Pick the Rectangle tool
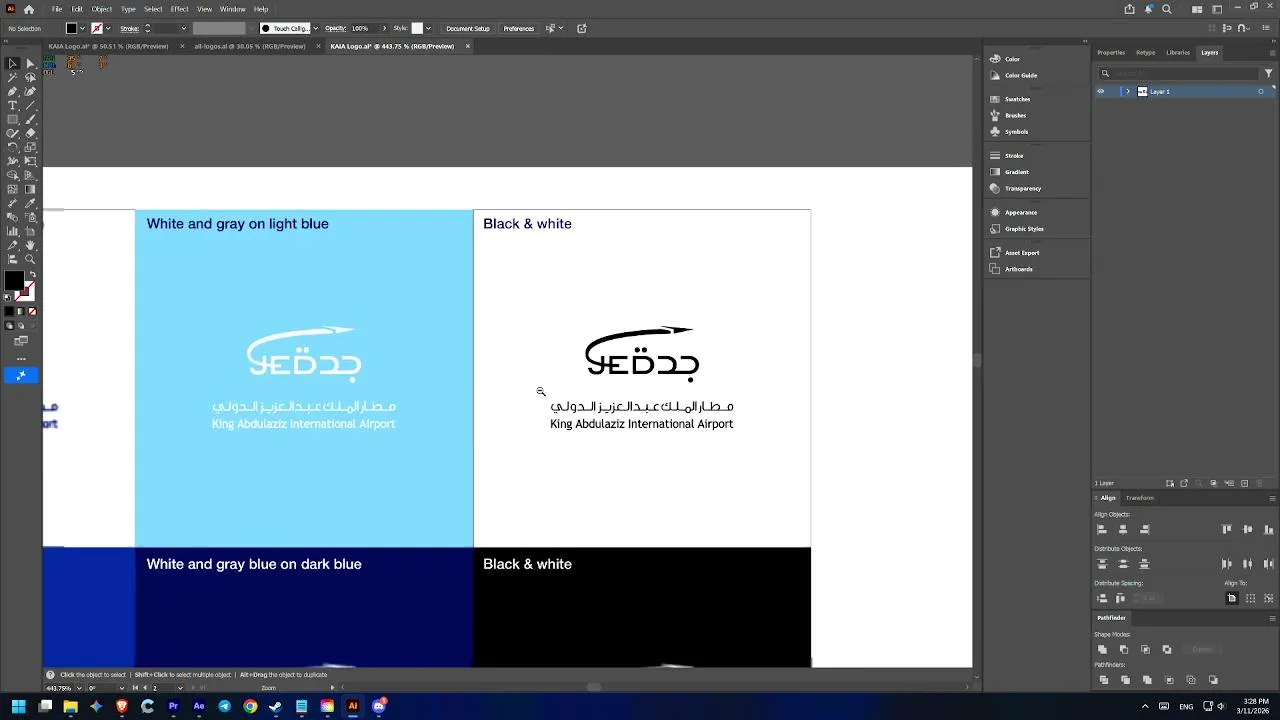The width and height of the screenshot is (1280, 720). [12, 119]
